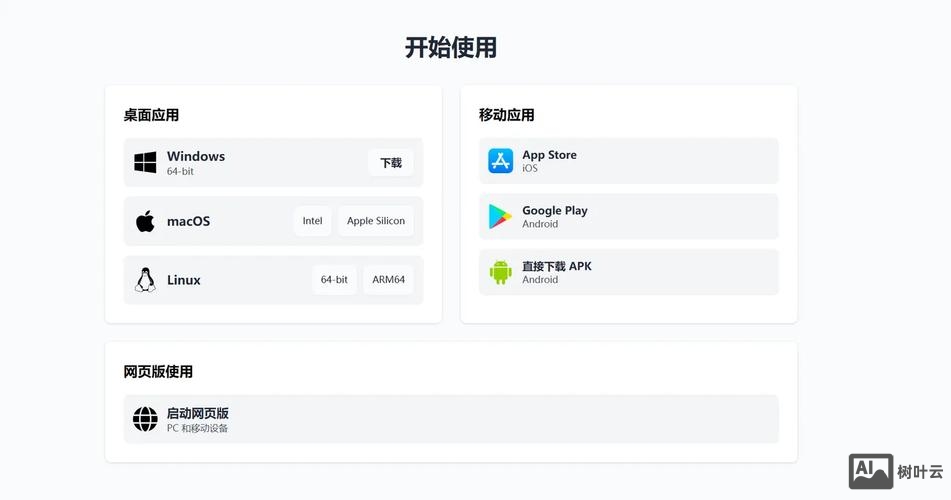
Task: Click the green Android robot icon
Action: (500, 272)
